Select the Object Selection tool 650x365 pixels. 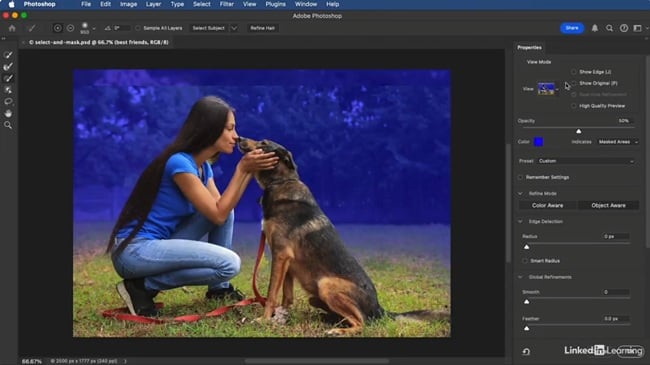(x=8, y=90)
